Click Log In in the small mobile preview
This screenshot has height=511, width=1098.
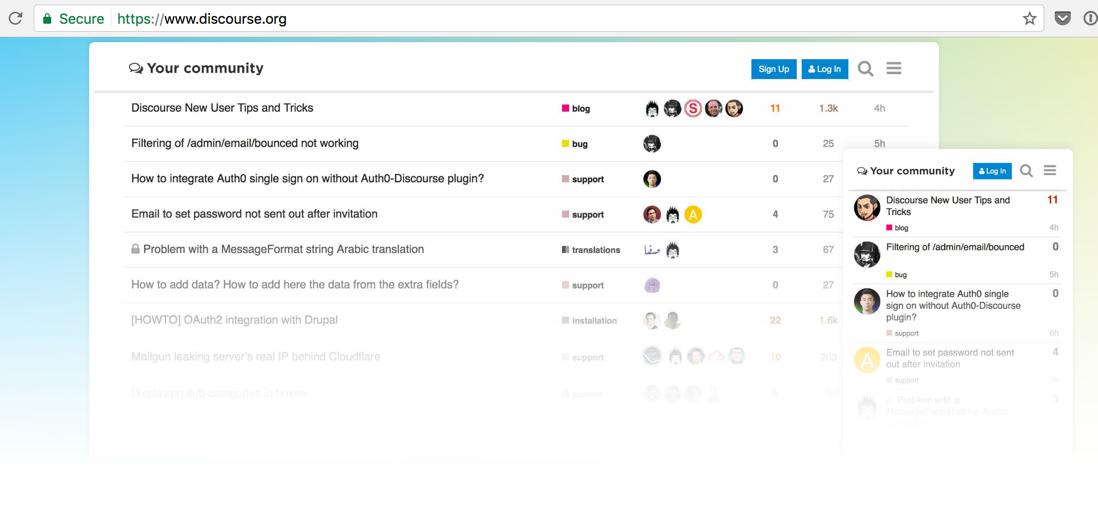[x=992, y=171]
